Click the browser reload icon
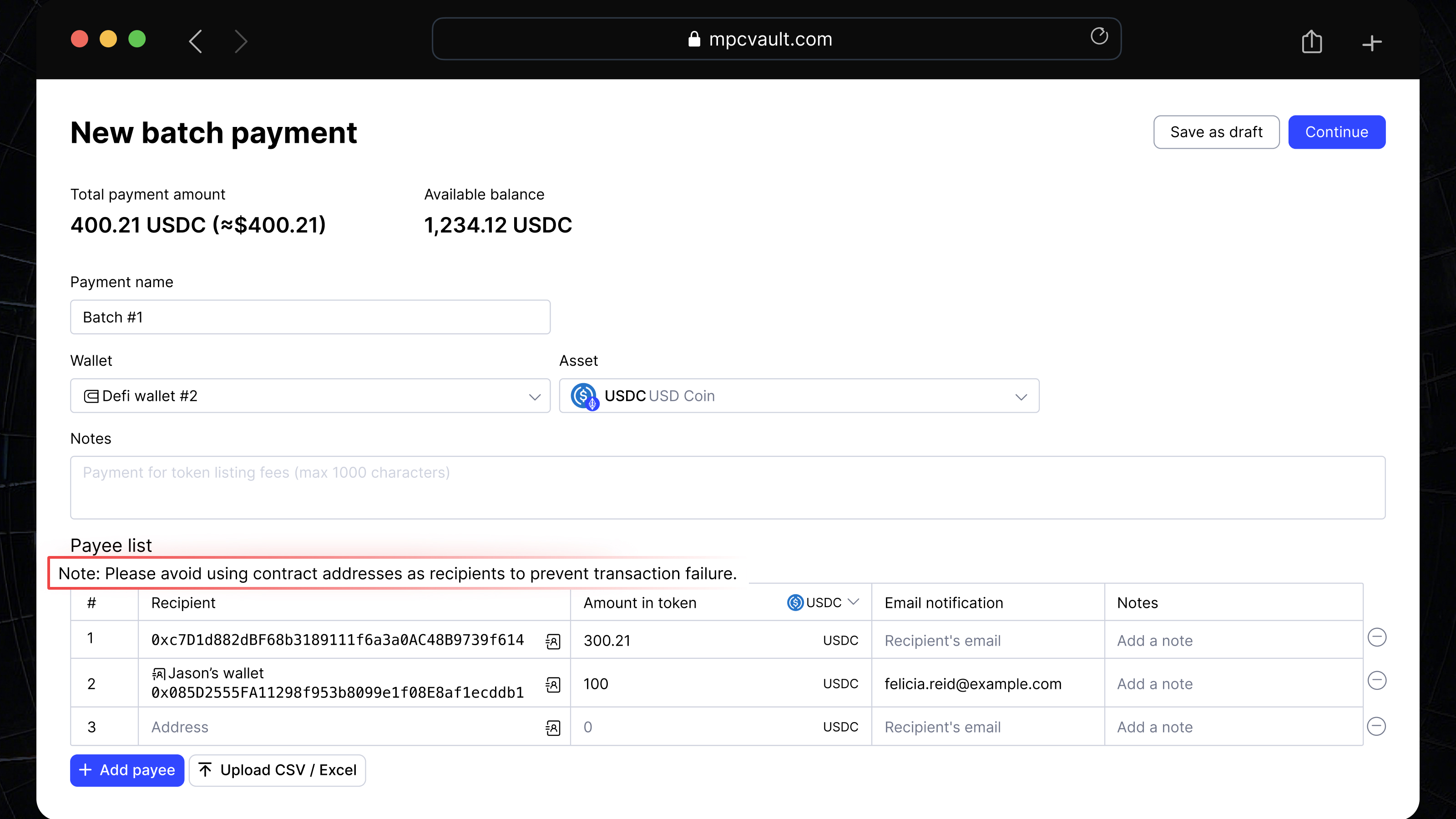The height and width of the screenshot is (819, 1456). [x=1099, y=37]
